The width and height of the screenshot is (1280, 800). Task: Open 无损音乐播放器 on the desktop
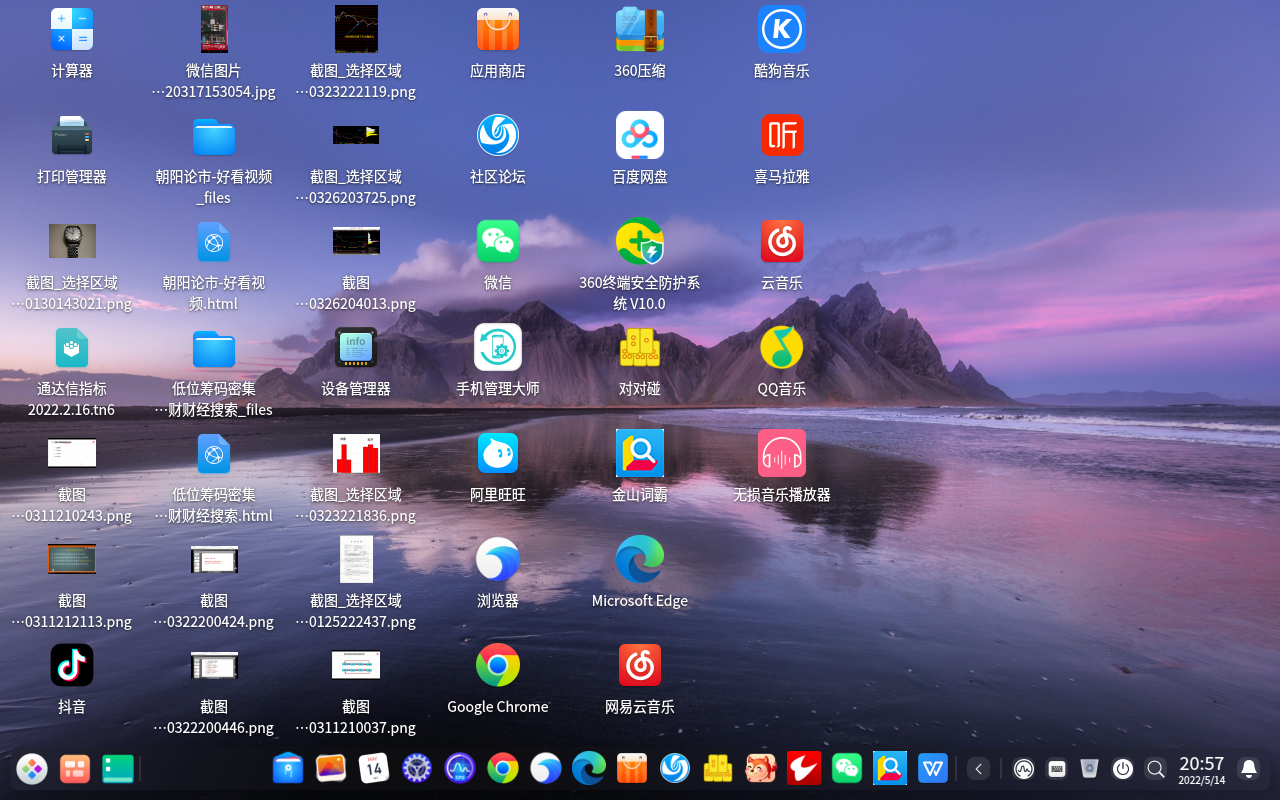(782, 454)
